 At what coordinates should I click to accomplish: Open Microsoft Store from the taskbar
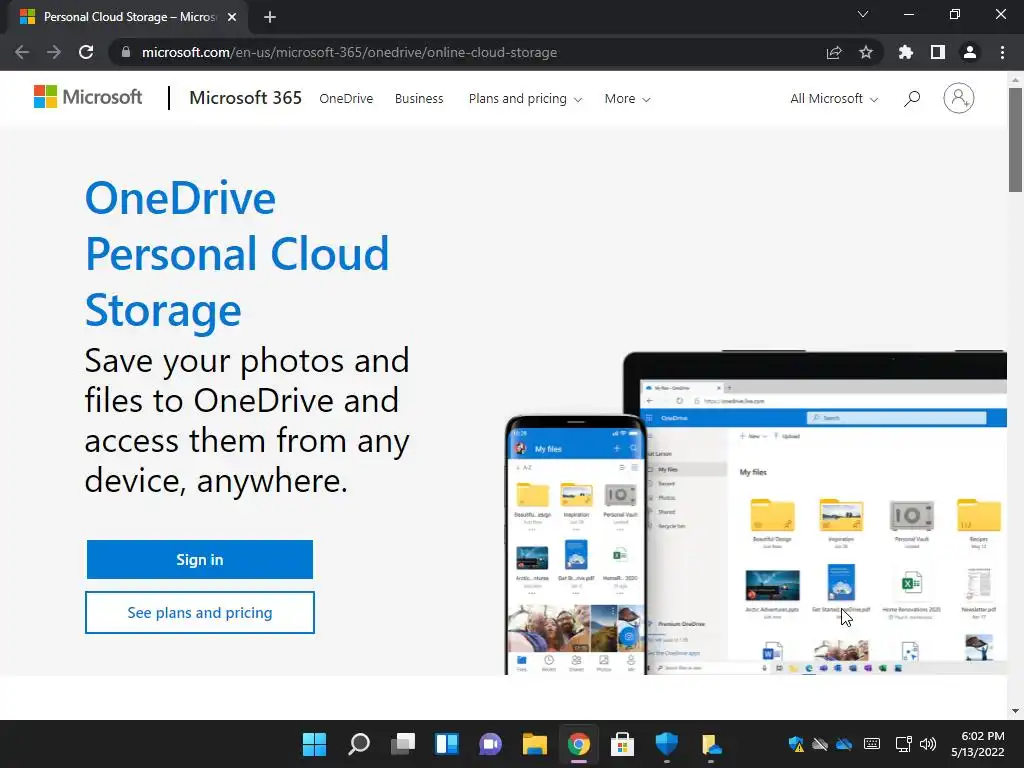622,744
